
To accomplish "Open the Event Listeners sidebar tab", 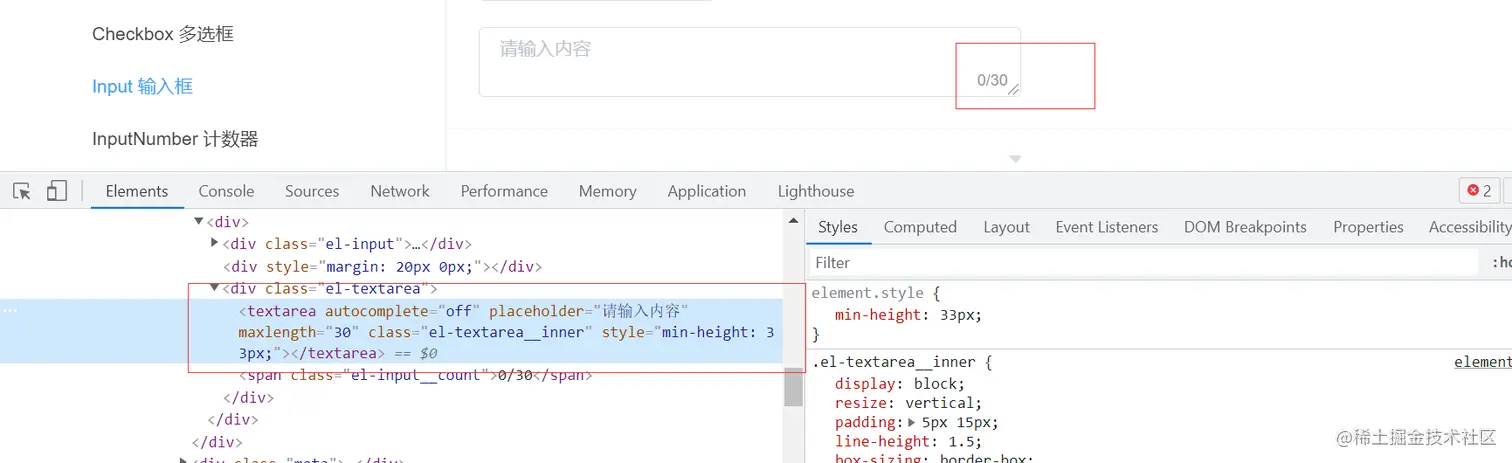I will pyautogui.click(x=1107, y=227).
